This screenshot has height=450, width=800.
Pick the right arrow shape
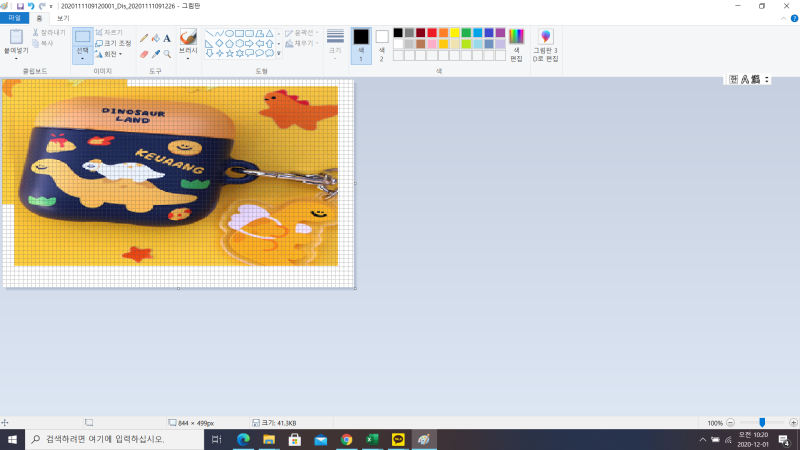[x=249, y=43]
